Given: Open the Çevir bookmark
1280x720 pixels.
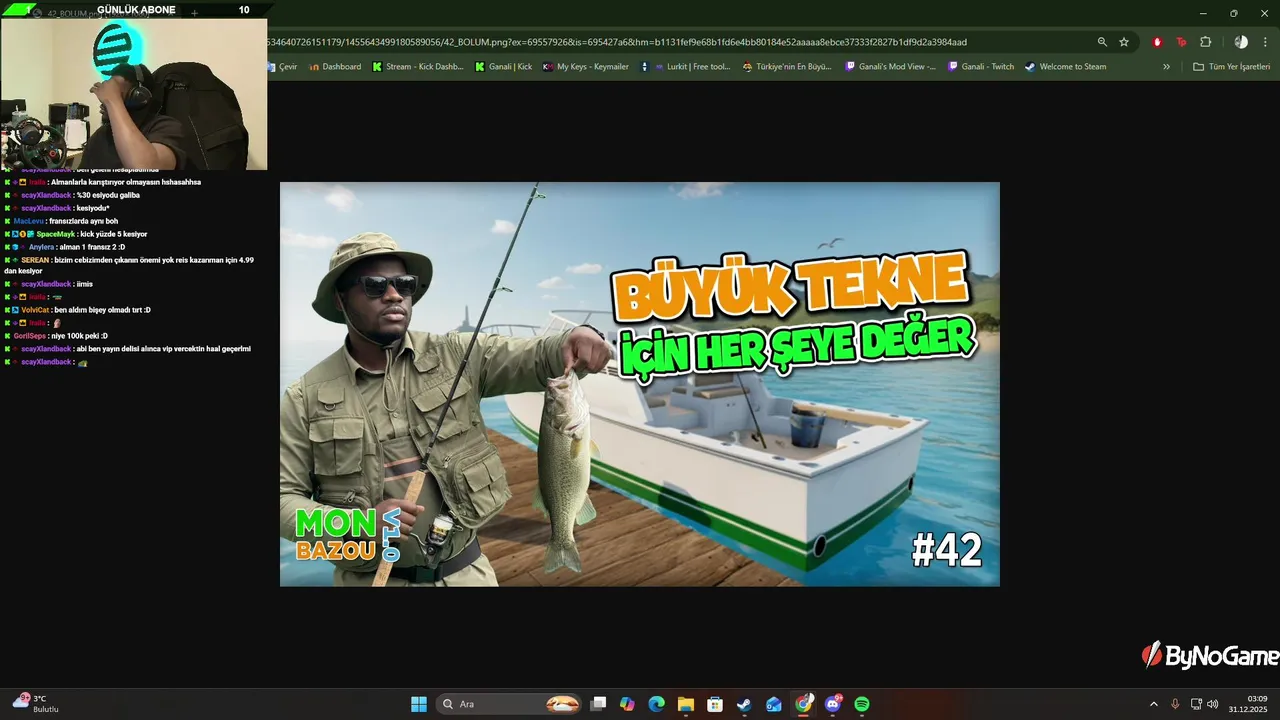Looking at the screenshot, I should pos(282,67).
